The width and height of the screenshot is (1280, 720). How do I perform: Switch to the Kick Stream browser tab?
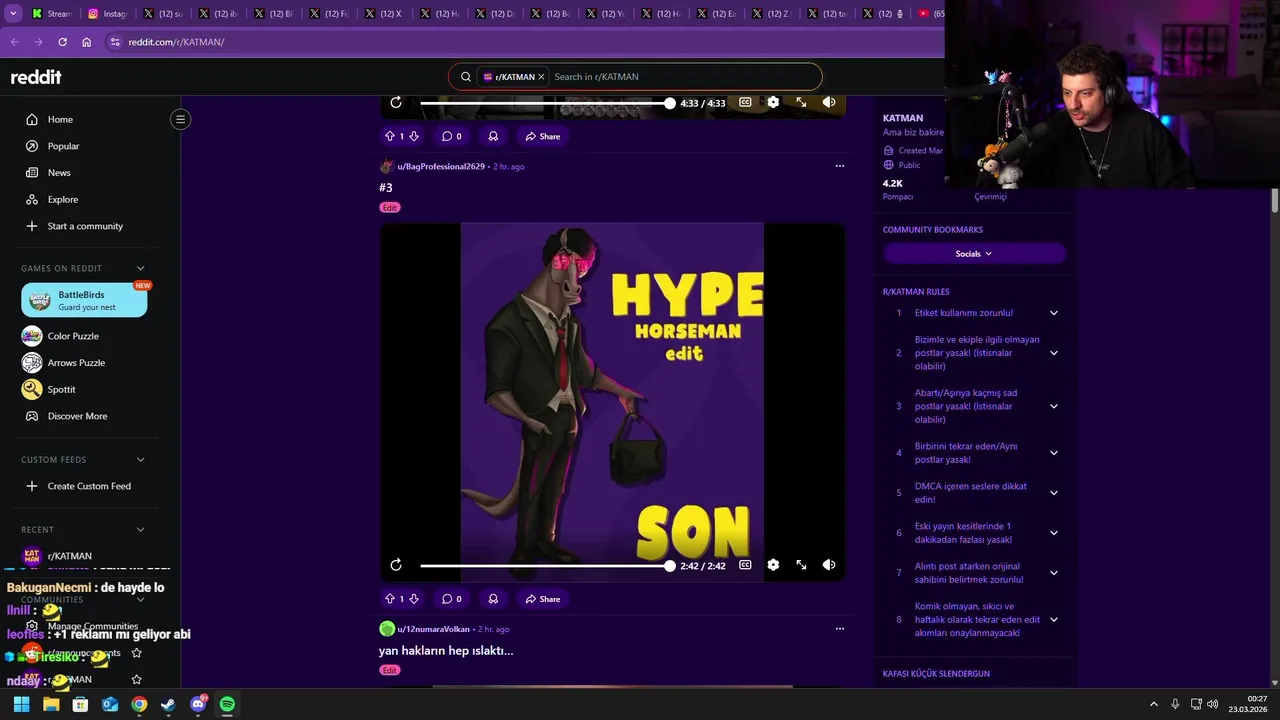50,14
